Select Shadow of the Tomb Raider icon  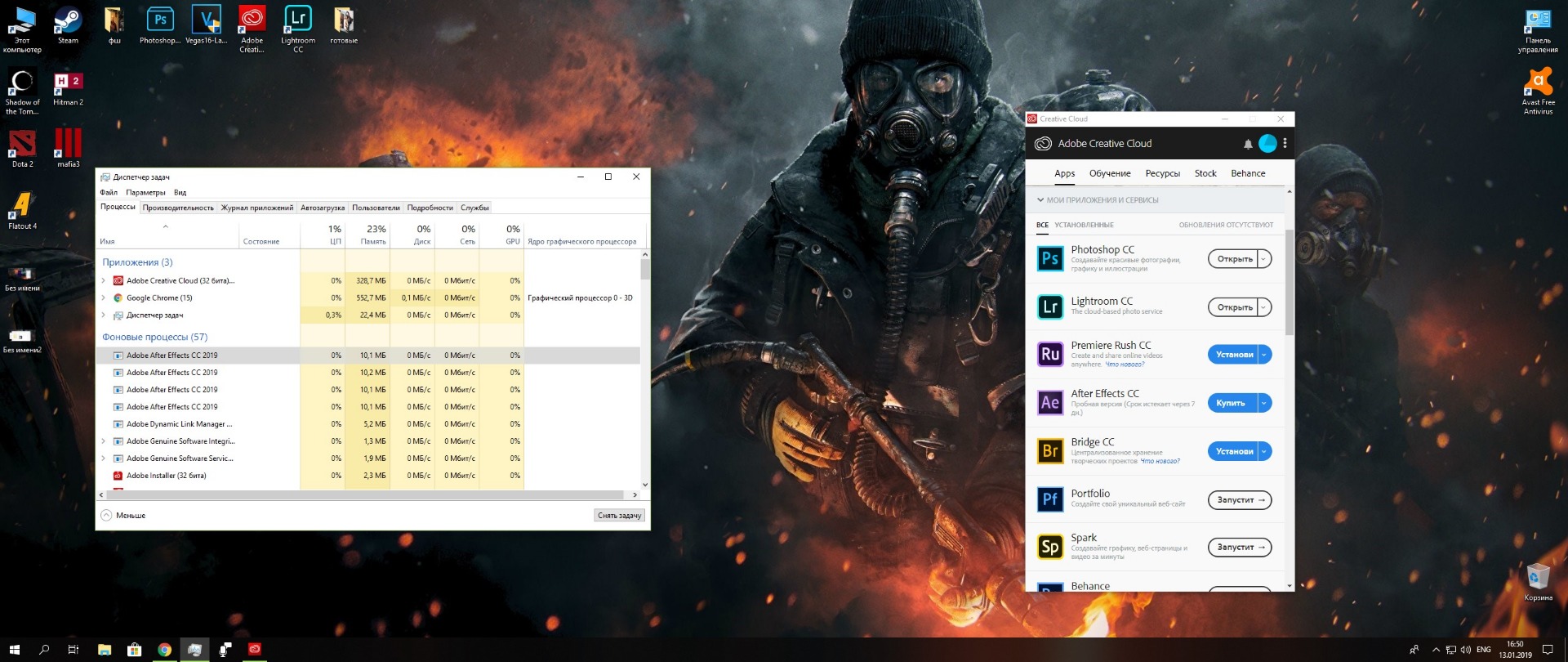pyautogui.click(x=23, y=92)
